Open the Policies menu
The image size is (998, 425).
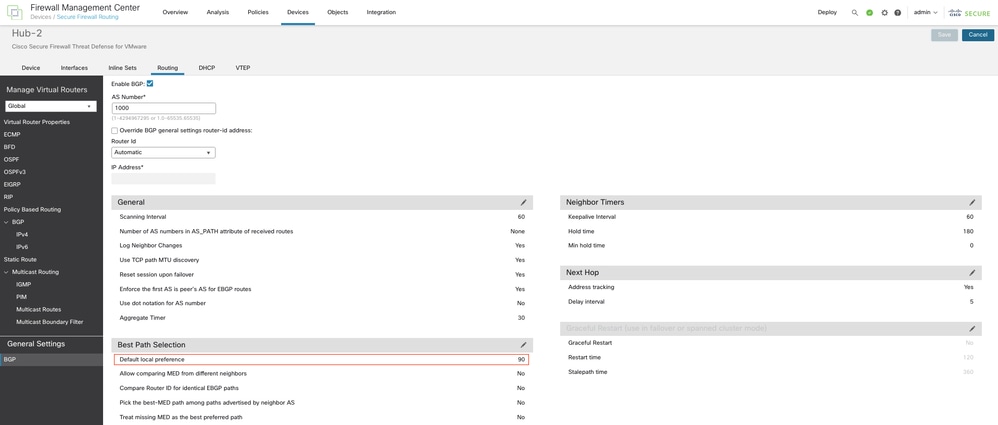point(258,12)
